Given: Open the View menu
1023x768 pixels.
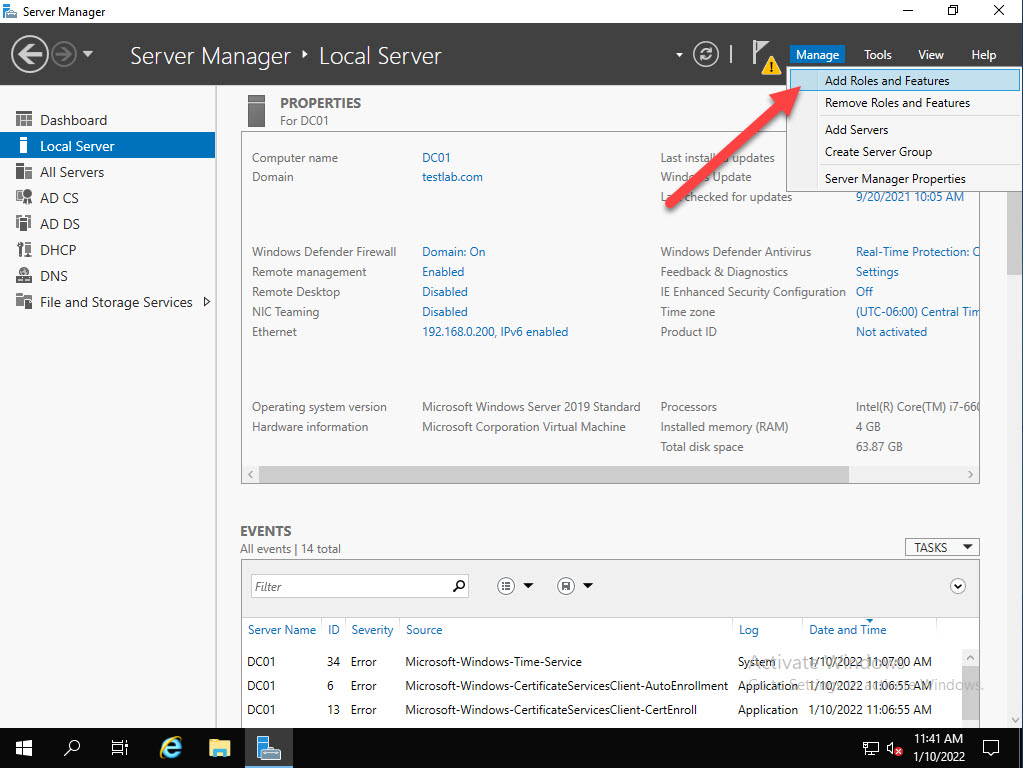Looking at the screenshot, I should [930, 55].
